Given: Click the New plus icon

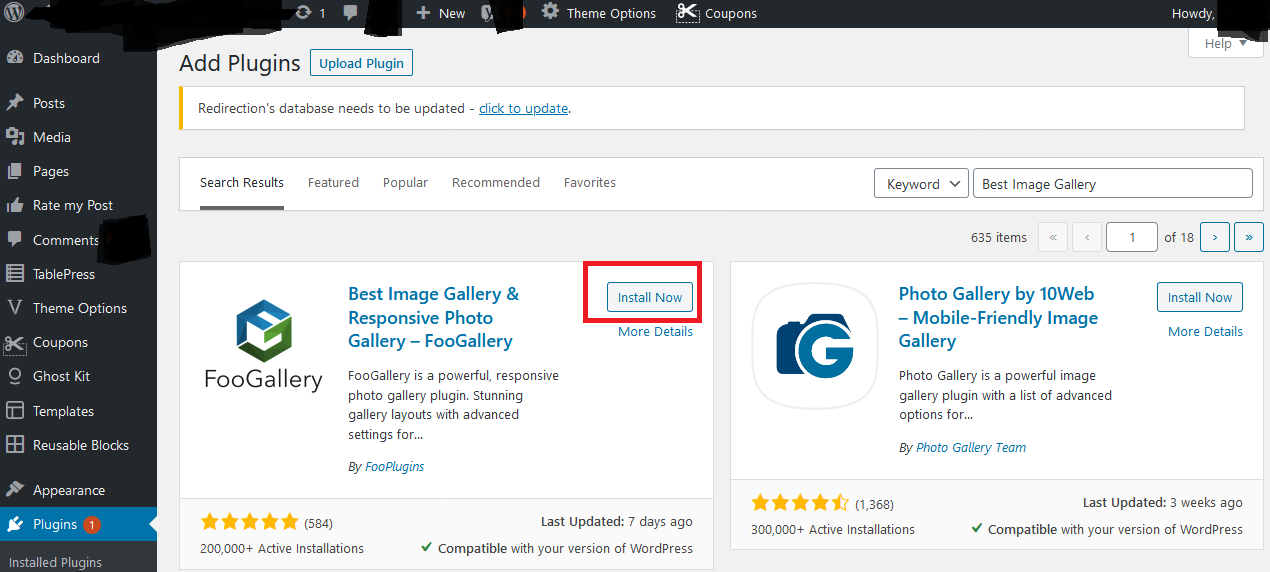Looking at the screenshot, I should [423, 13].
